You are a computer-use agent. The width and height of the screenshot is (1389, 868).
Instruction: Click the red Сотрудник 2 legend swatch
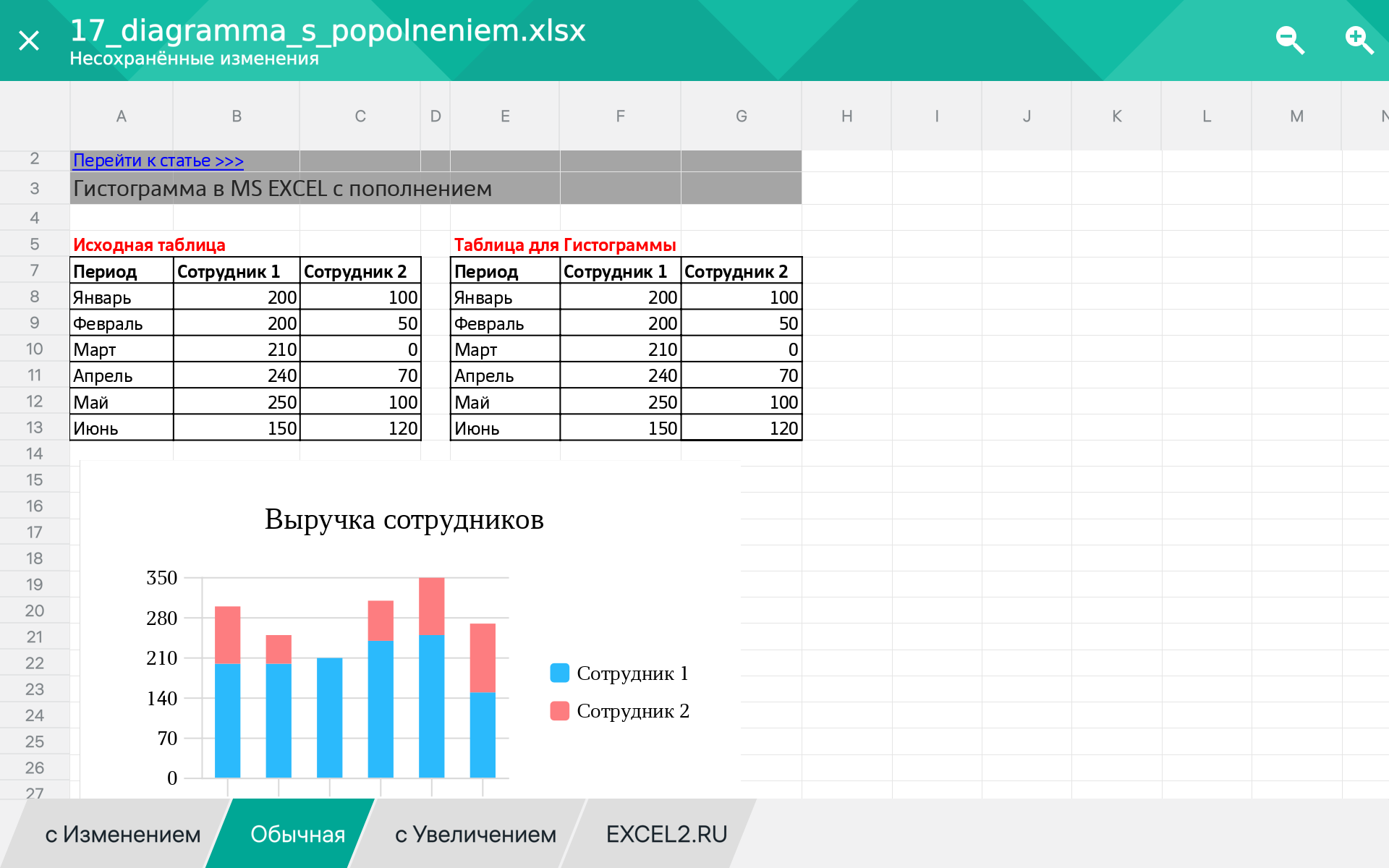(558, 710)
